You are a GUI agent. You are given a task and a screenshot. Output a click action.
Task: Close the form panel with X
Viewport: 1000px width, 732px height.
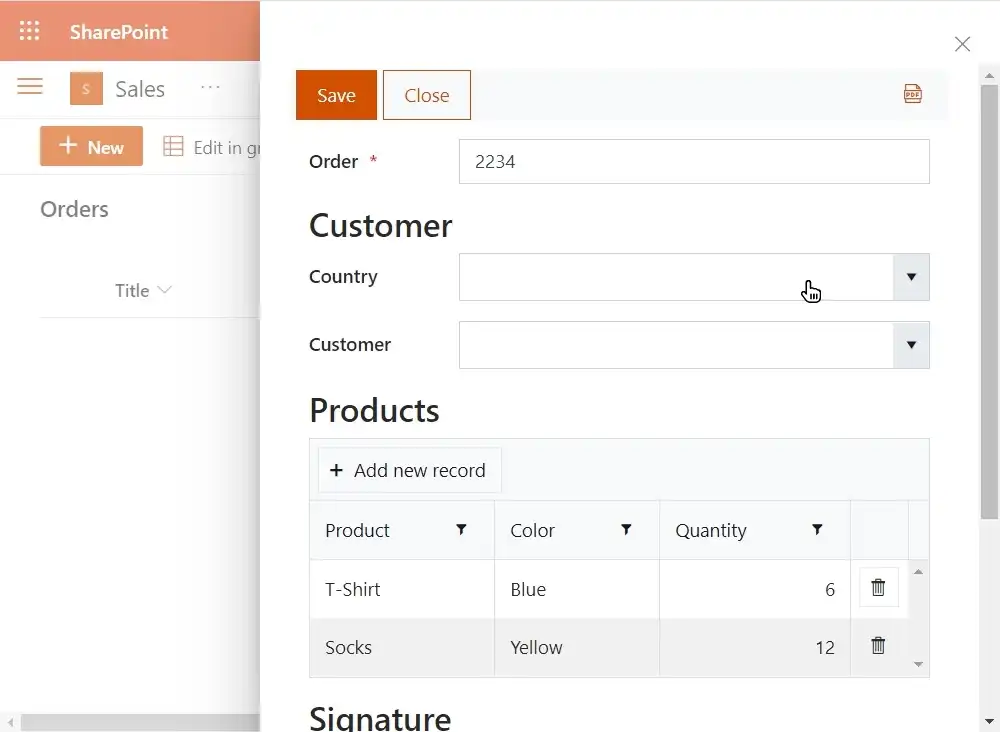962,44
